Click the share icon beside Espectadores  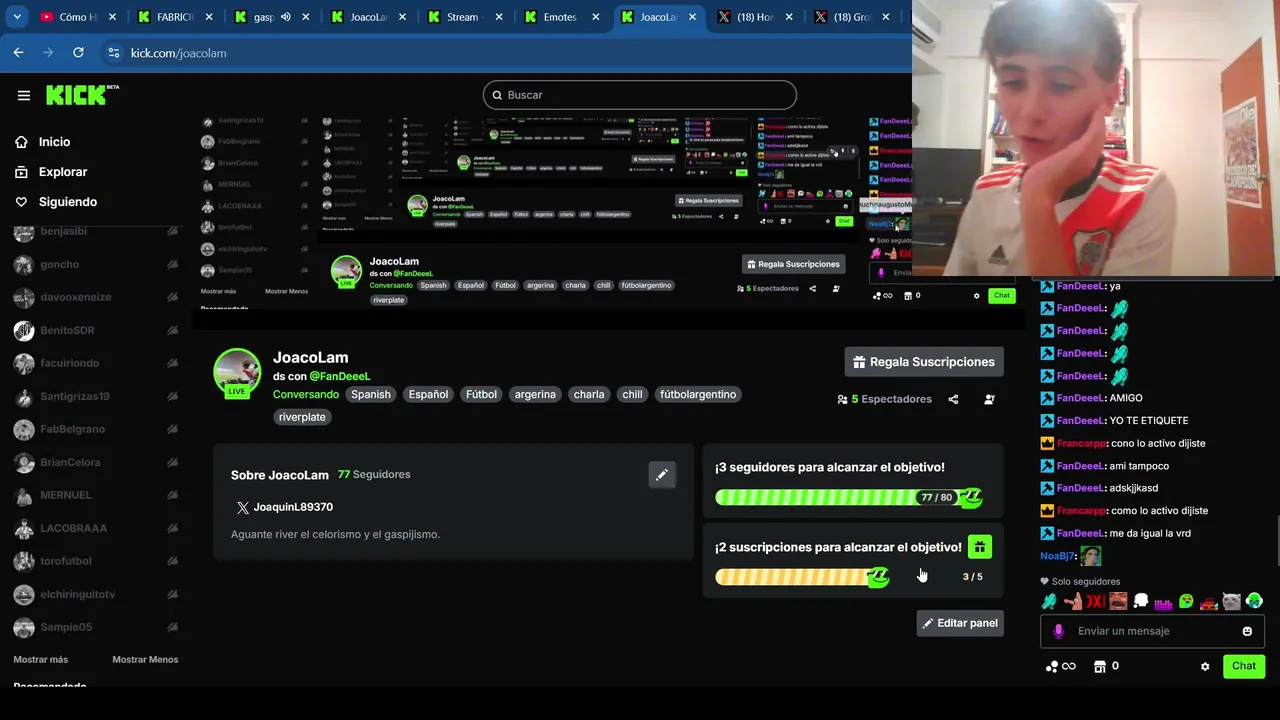953,399
